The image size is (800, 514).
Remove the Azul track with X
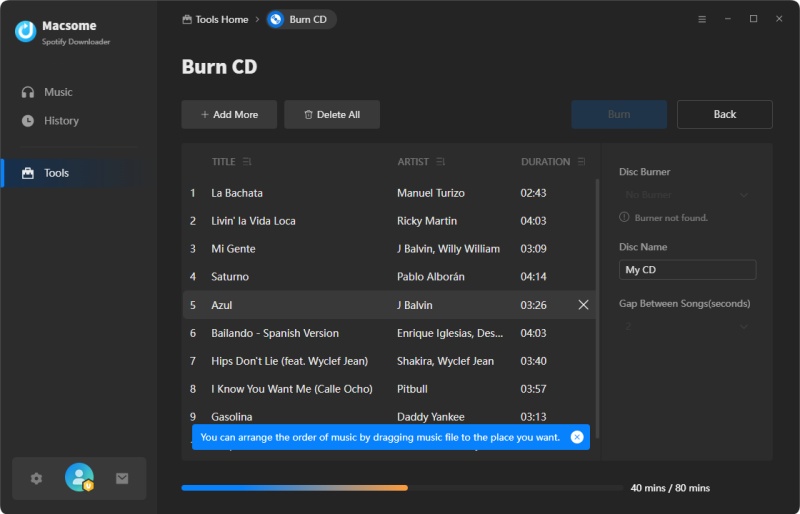point(583,305)
